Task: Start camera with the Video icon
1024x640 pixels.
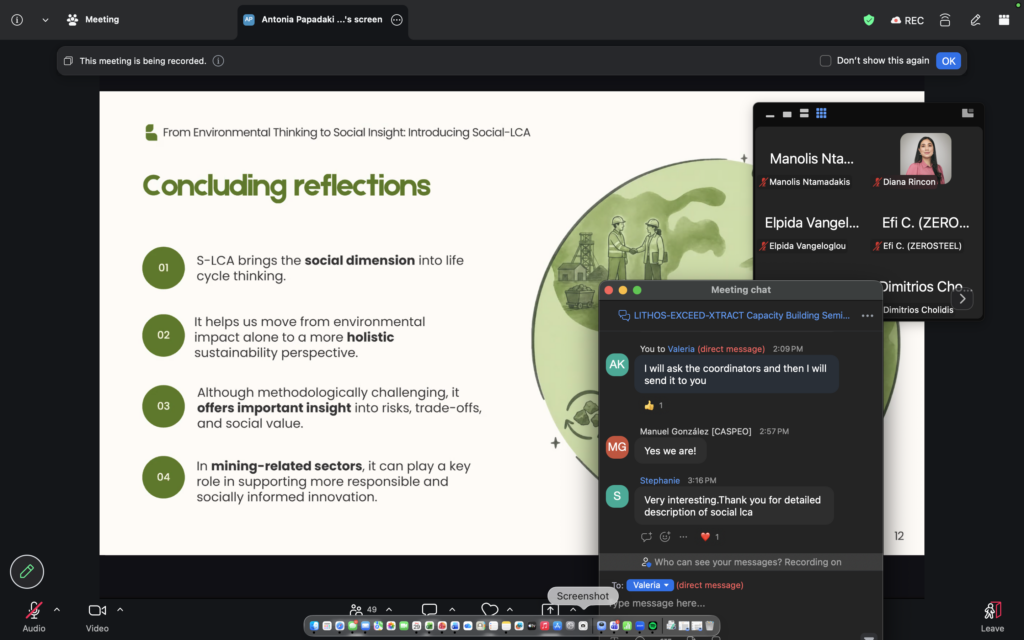Action: tap(97, 611)
